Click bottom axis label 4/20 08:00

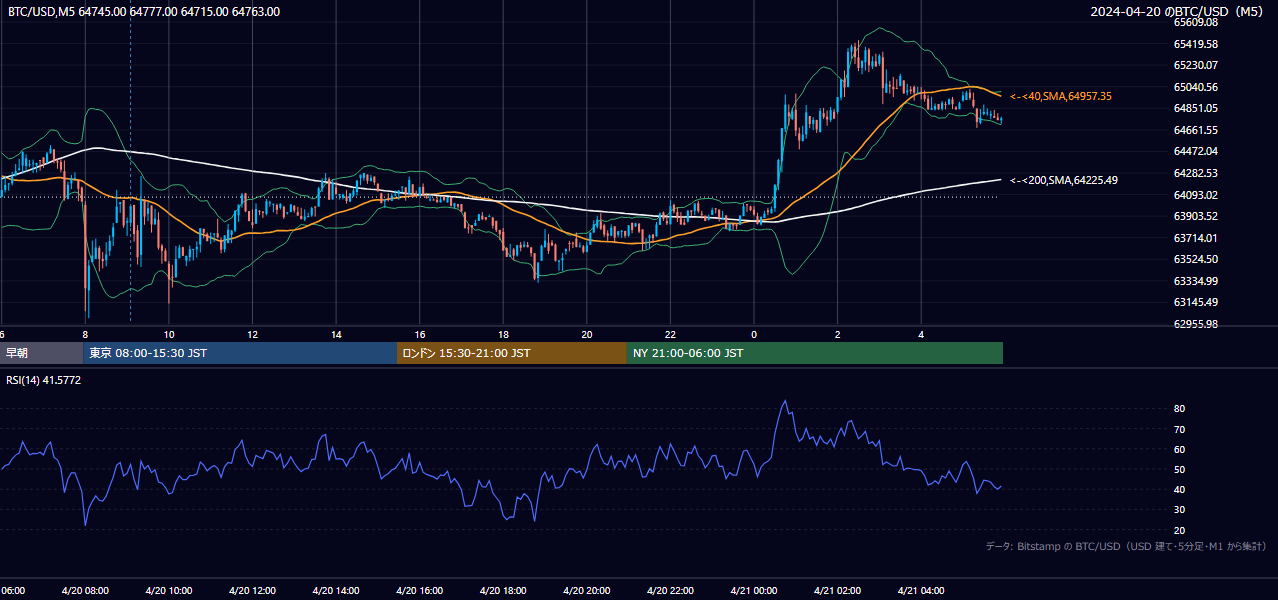tap(85, 591)
